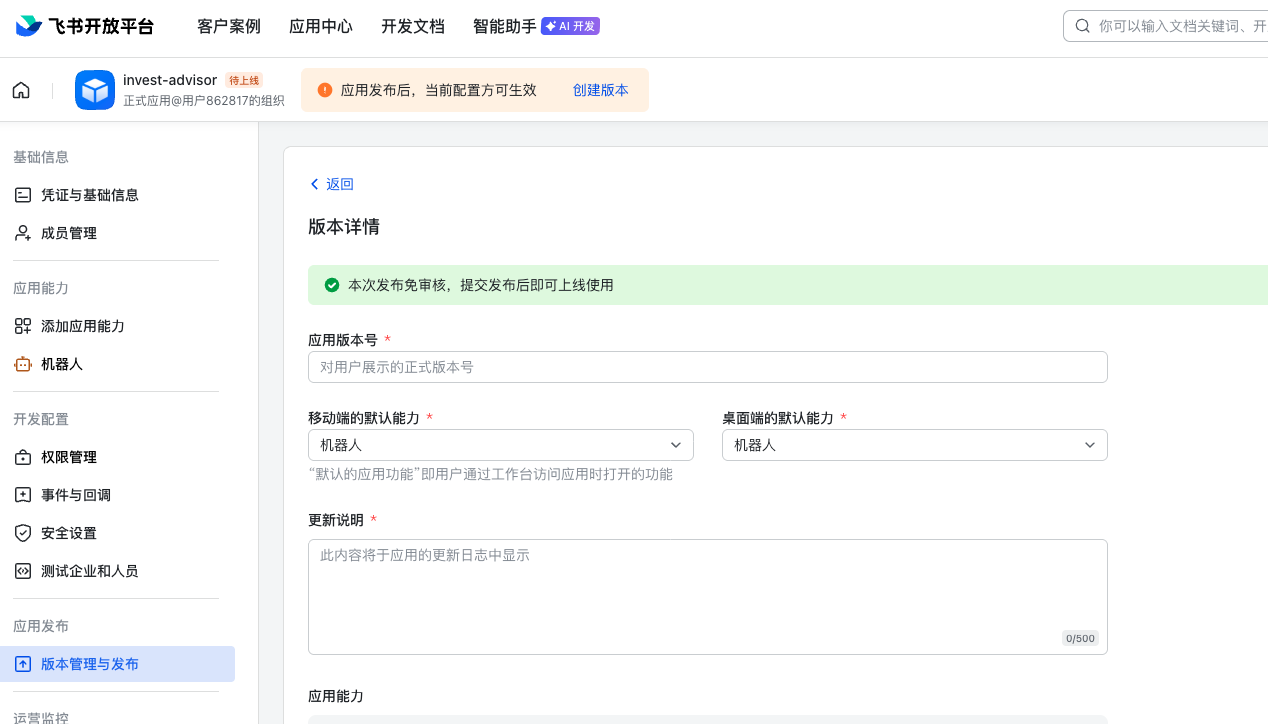Select the 事件与回调 sidebar icon
This screenshot has height=724, width=1268.
(x=22, y=494)
